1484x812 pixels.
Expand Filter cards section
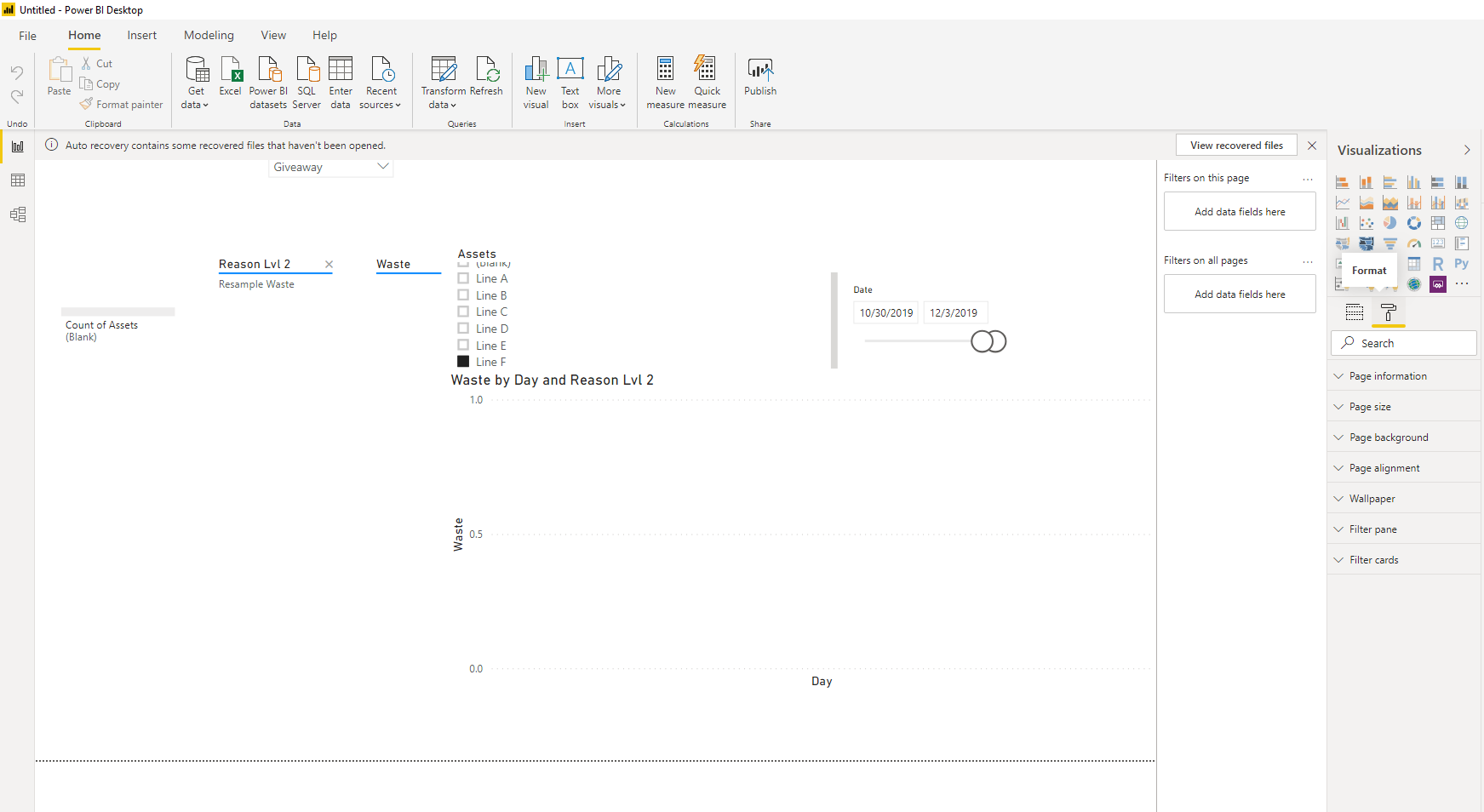point(1404,560)
